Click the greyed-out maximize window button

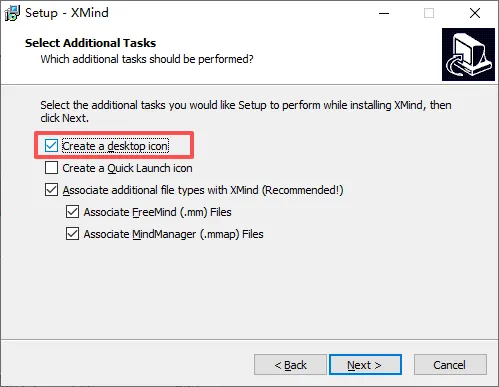(429, 13)
